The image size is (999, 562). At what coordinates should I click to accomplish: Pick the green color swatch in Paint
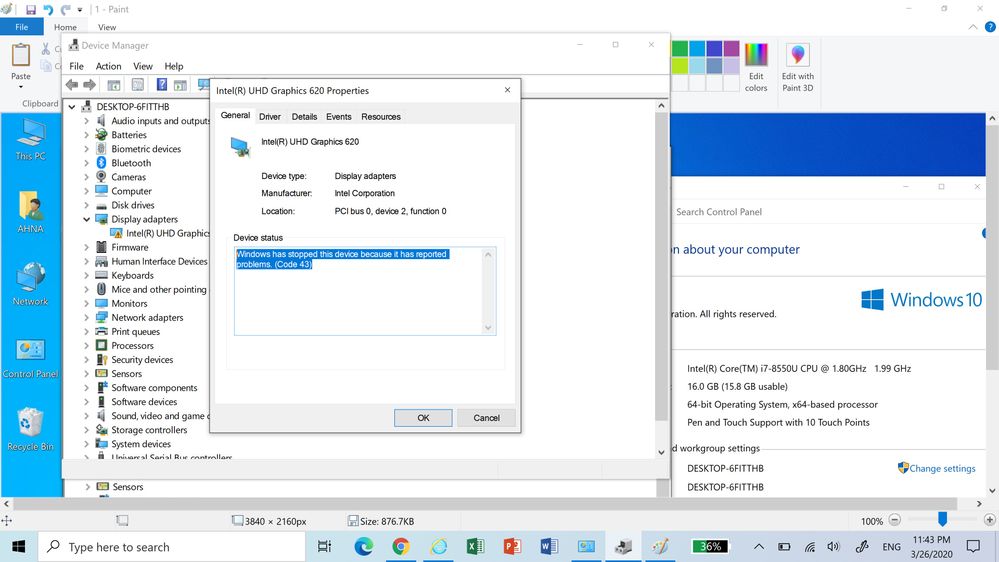tap(680, 48)
